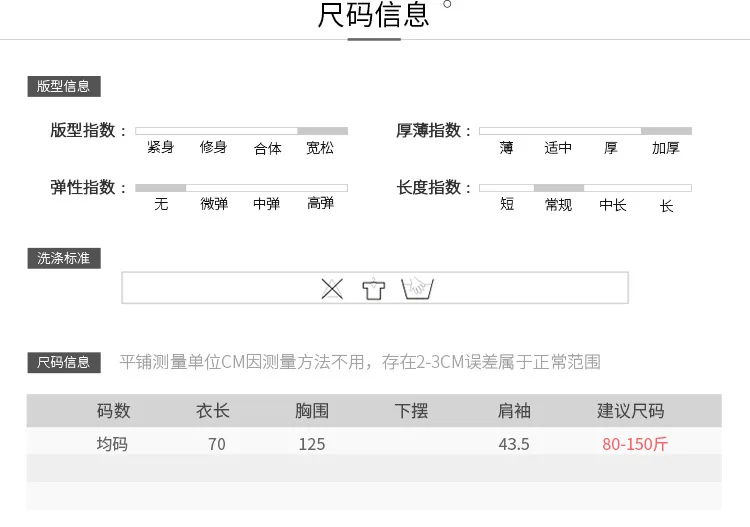750x527 pixels.
Task: Click the 尺码信息 page heading
Action: pos(374,15)
